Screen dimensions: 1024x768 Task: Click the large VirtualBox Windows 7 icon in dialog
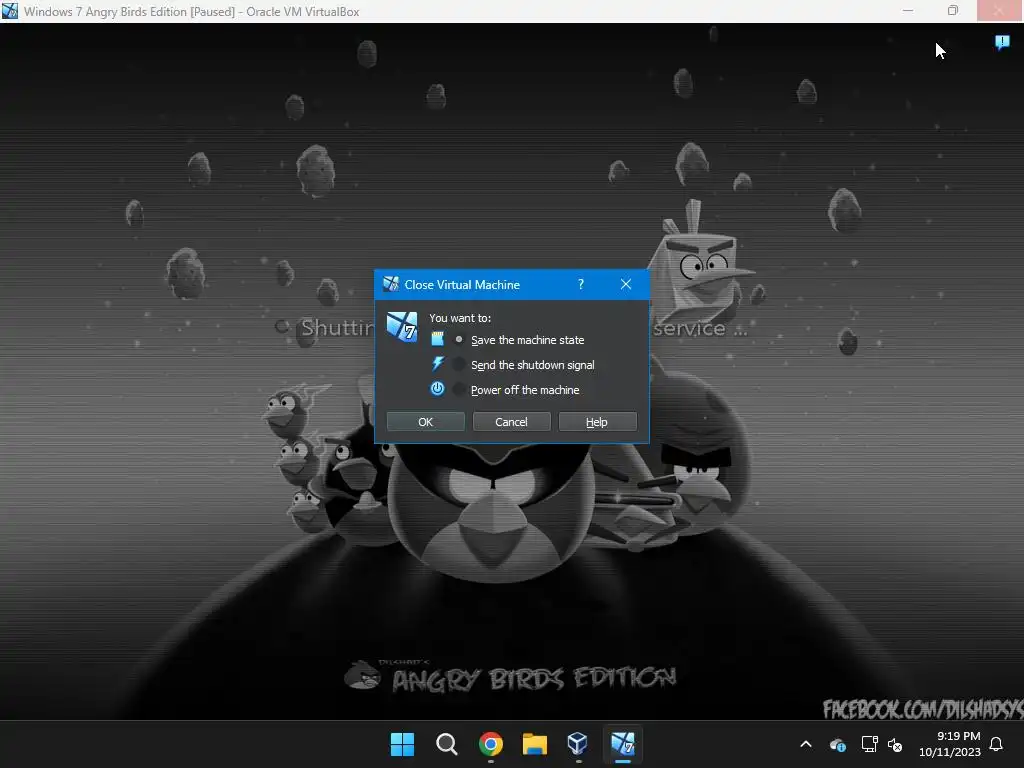pyautogui.click(x=402, y=326)
